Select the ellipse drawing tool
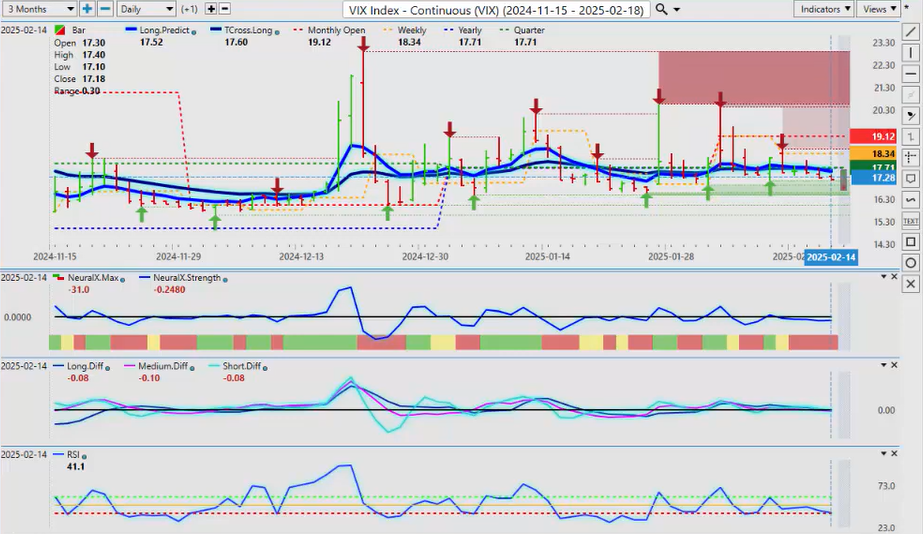Image resolution: width=923 pixels, height=534 pixels. pos(911,263)
